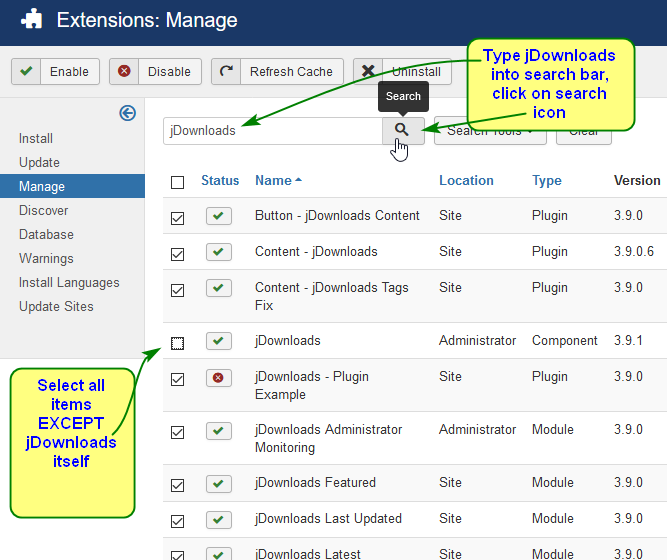Toggle status icon of jDownloads Last Updated

tap(219, 520)
